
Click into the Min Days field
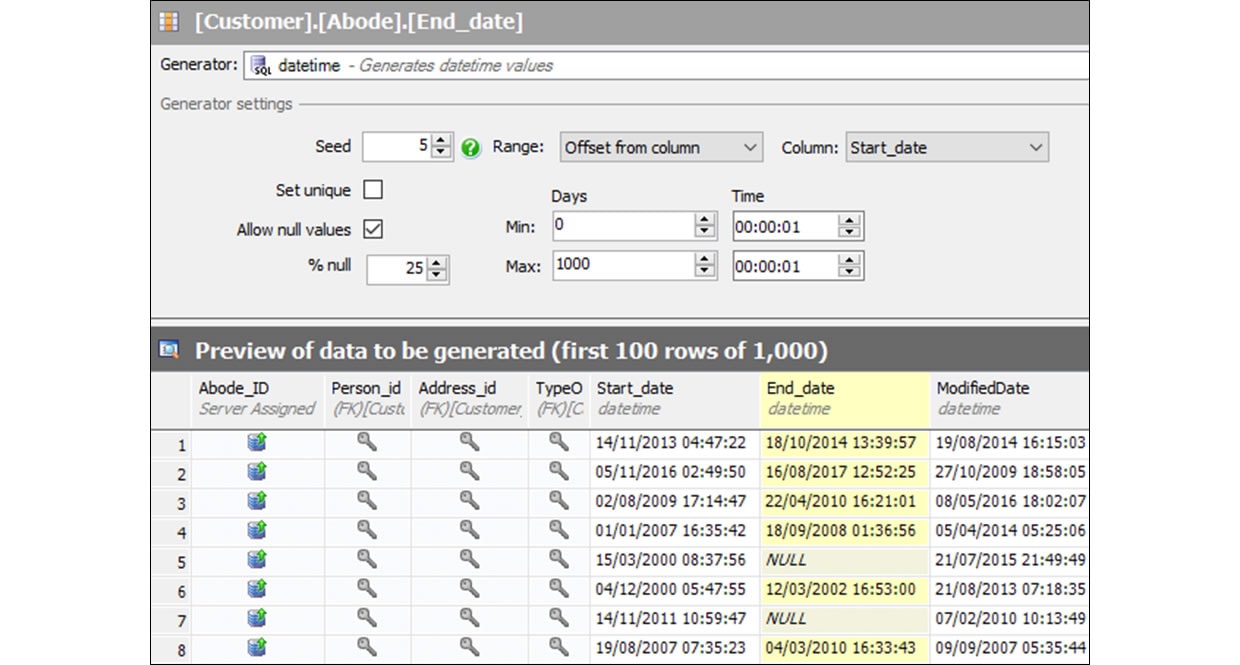tap(623, 226)
